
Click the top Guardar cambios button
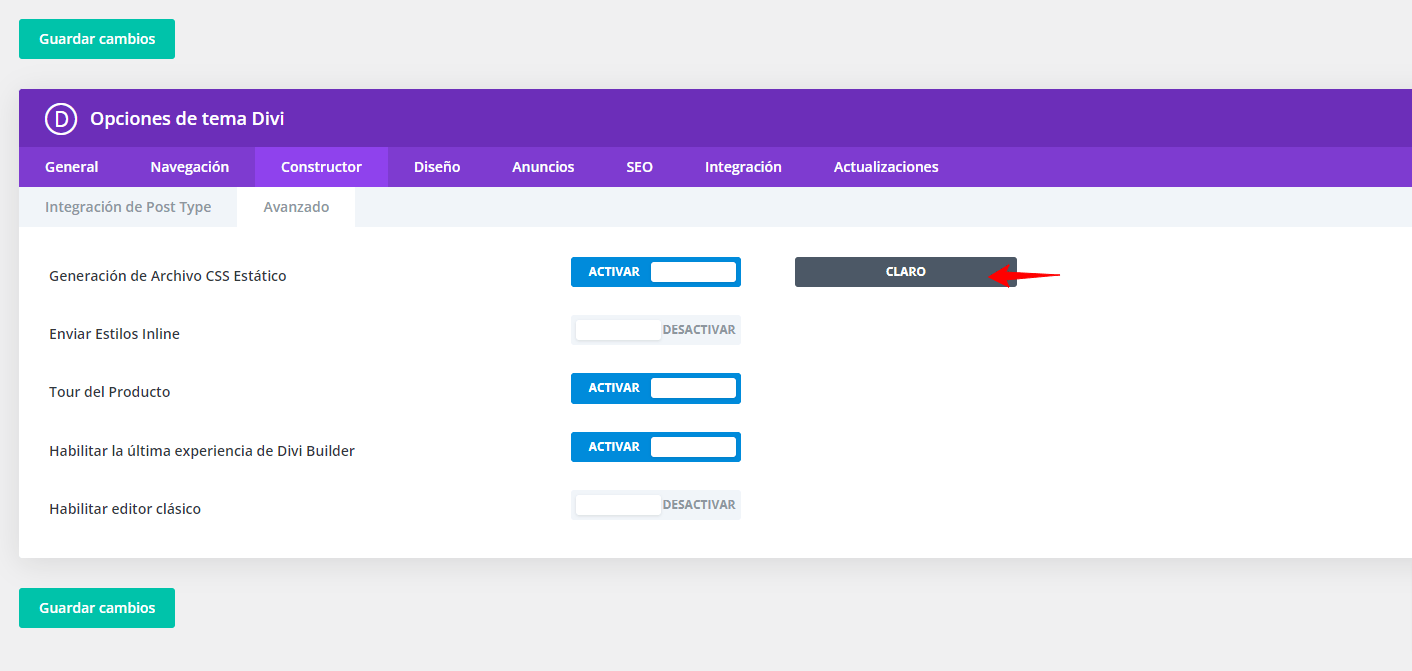pos(97,39)
